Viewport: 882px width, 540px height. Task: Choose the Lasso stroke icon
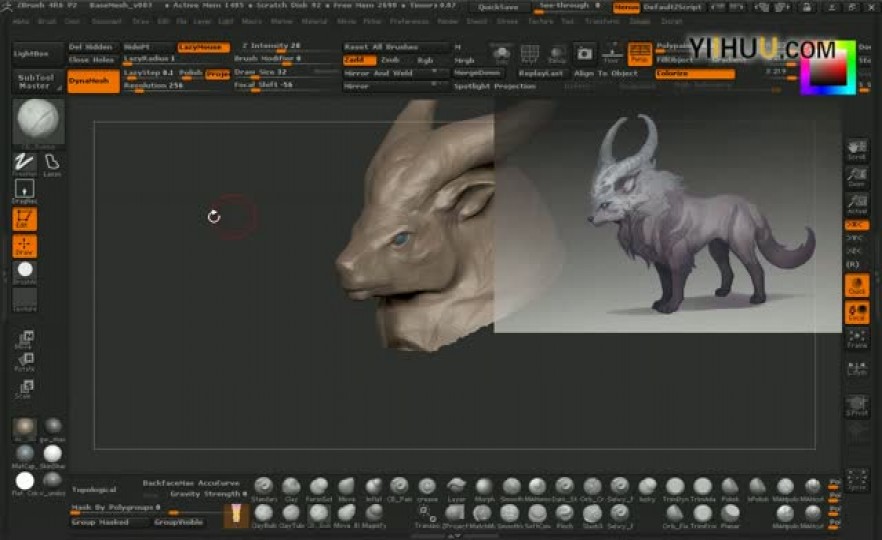(52, 164)
